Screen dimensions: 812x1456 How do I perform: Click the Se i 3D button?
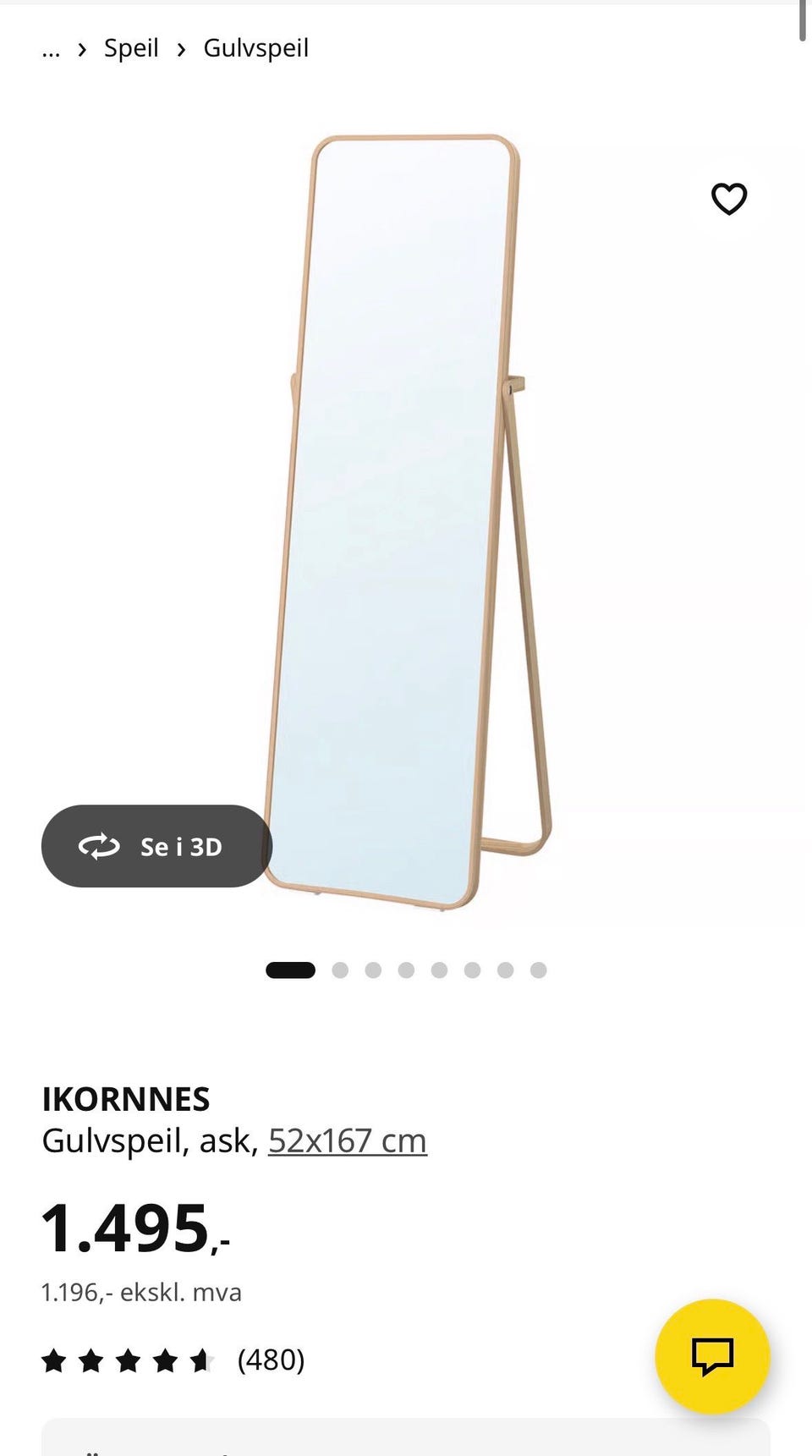[156, 846]
